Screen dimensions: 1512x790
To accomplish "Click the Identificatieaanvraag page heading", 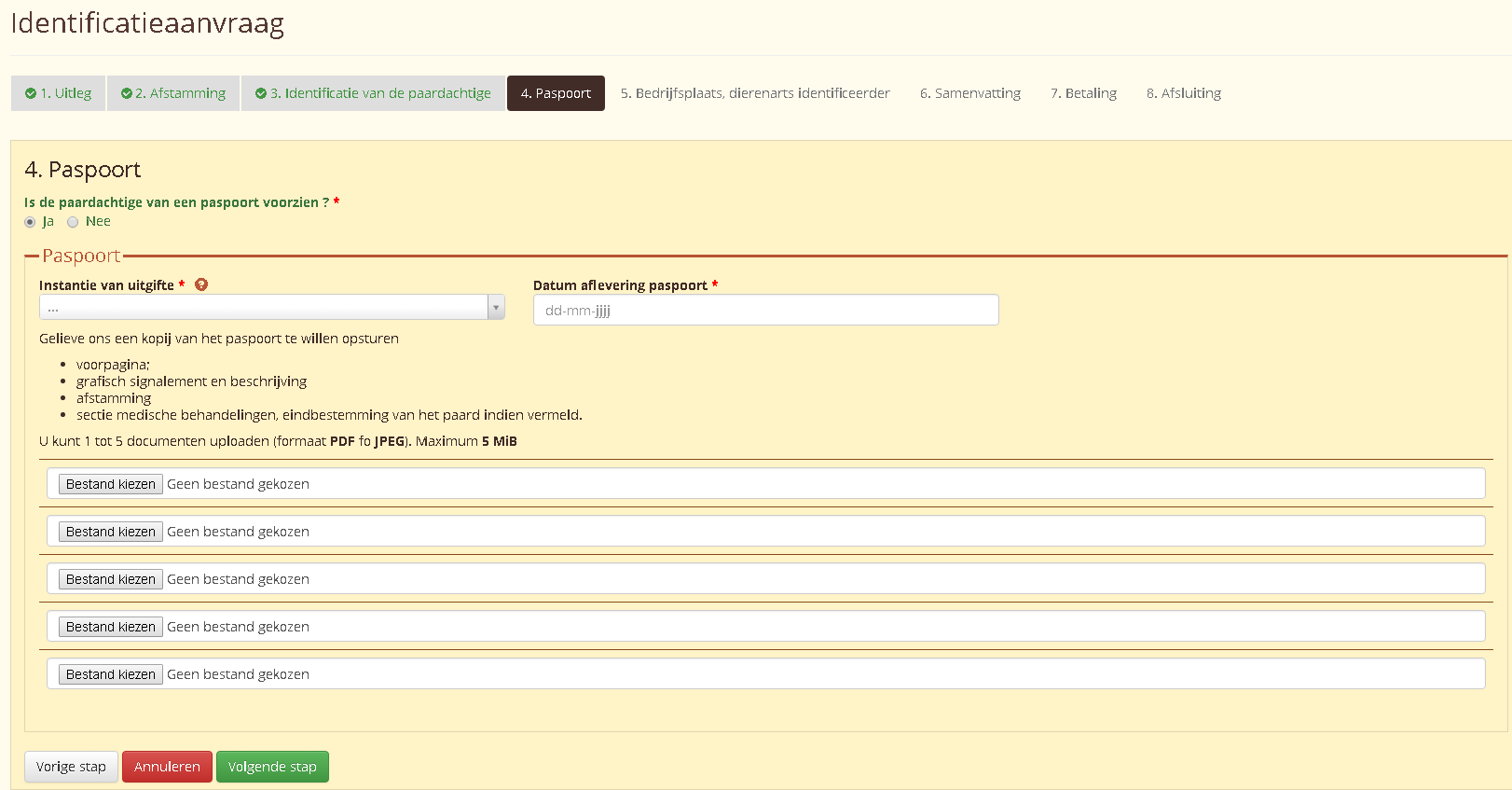I will tap(147, 22).
